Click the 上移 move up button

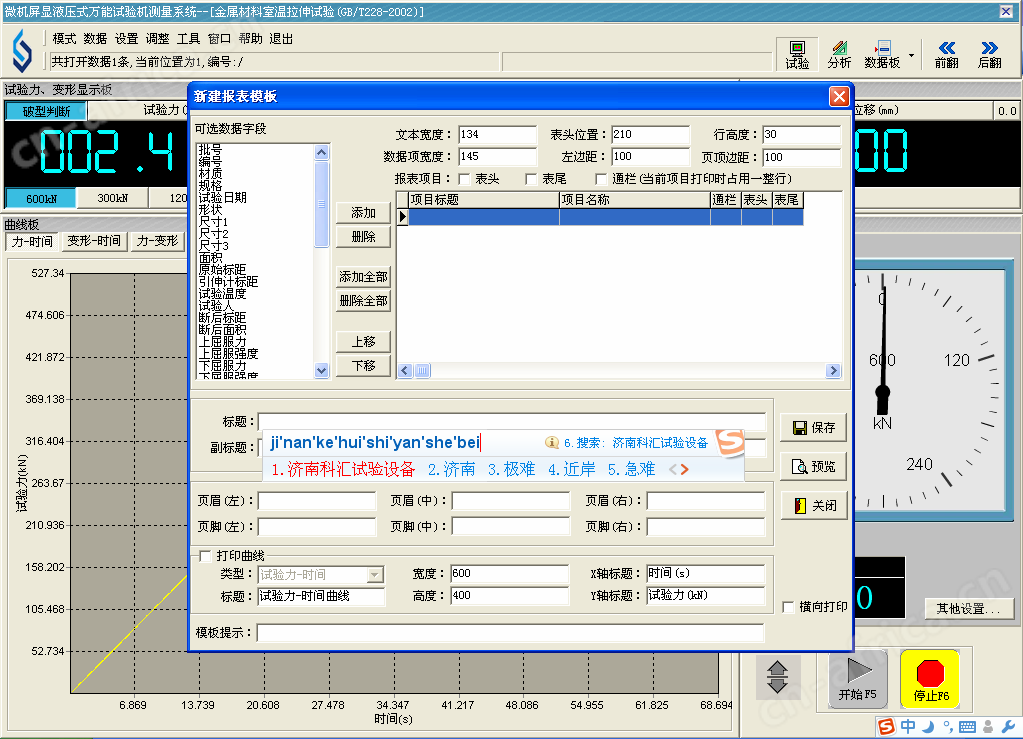pyautogui.click(x=363, y=342)
